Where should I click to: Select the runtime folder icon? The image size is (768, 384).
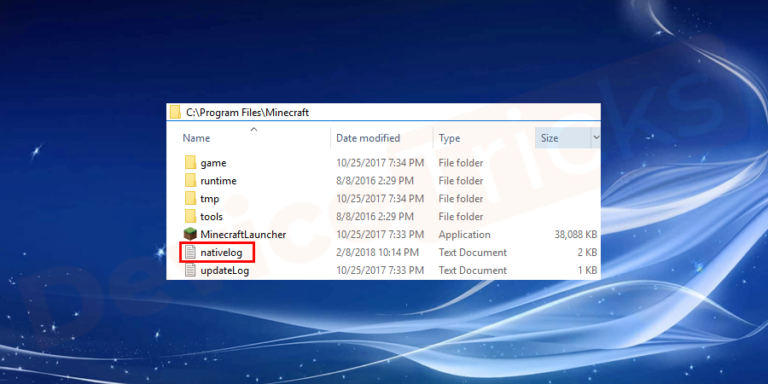click(x=191, y=180)
